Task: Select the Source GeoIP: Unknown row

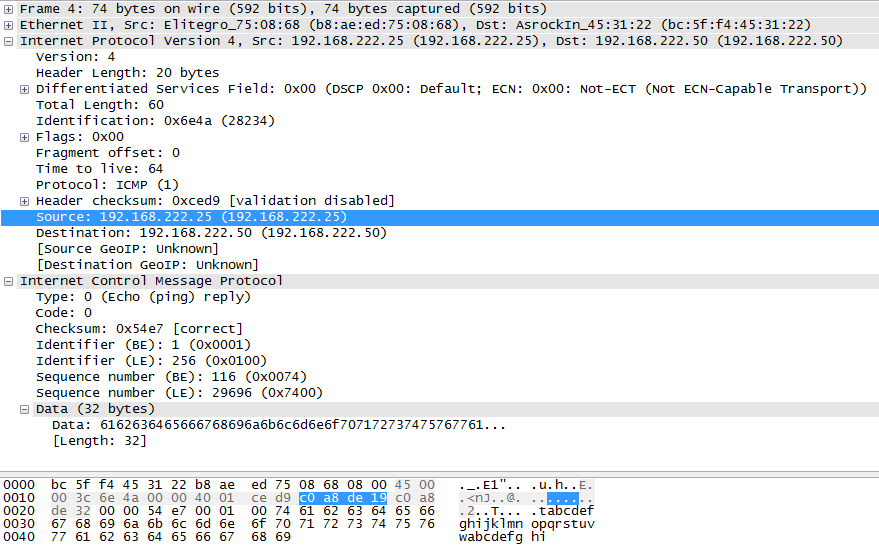Action: tap(127, 249)
